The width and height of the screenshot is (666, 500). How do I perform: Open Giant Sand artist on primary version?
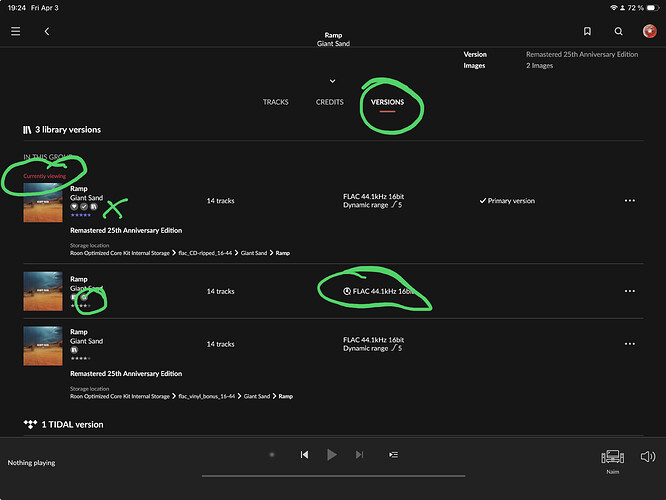87,198
